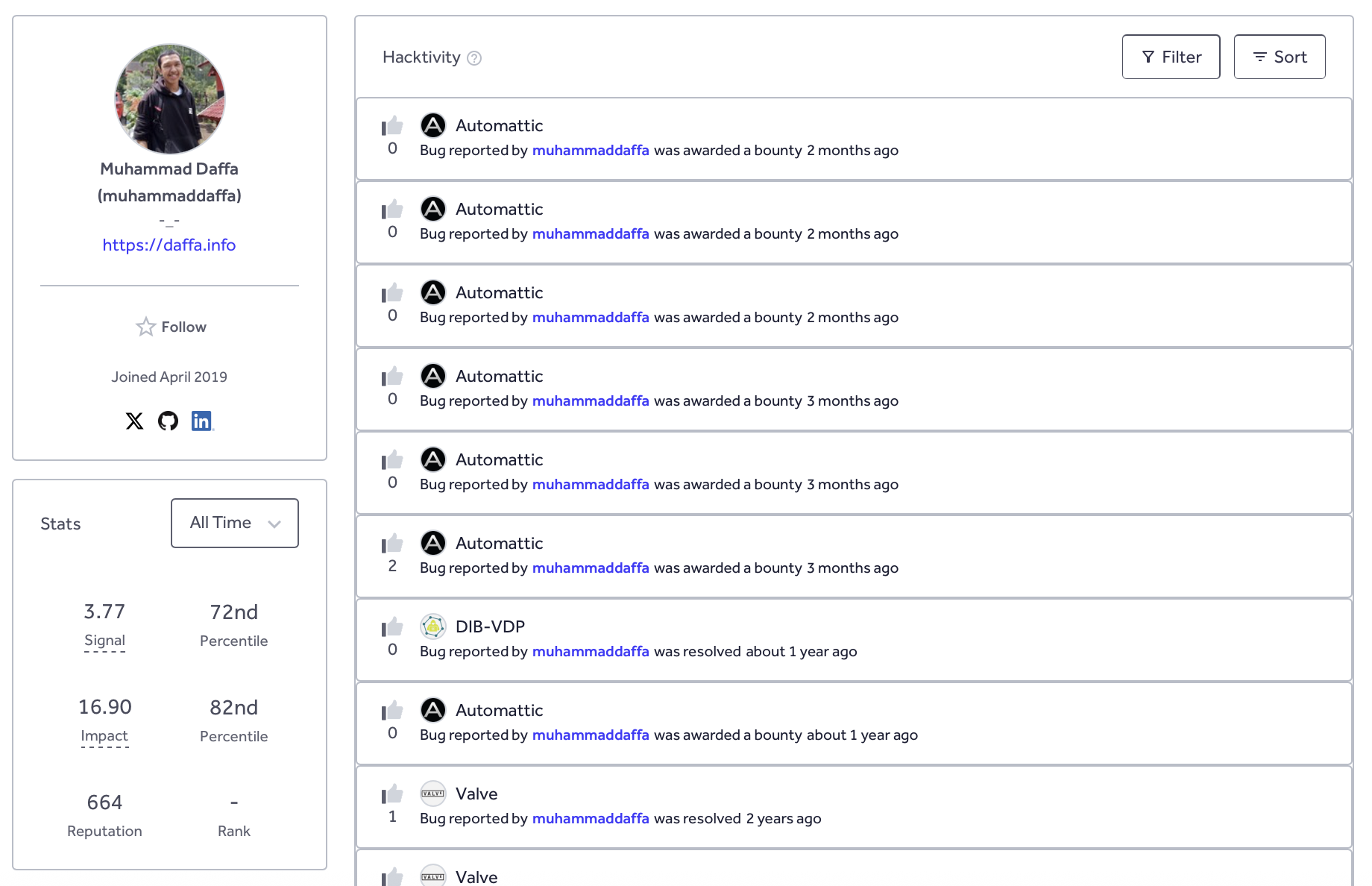The height and width of the screenshot is (886, 1372).
Task: Click muhammaddaffa link in the Valve resolved report
Action: coord(591,818)
